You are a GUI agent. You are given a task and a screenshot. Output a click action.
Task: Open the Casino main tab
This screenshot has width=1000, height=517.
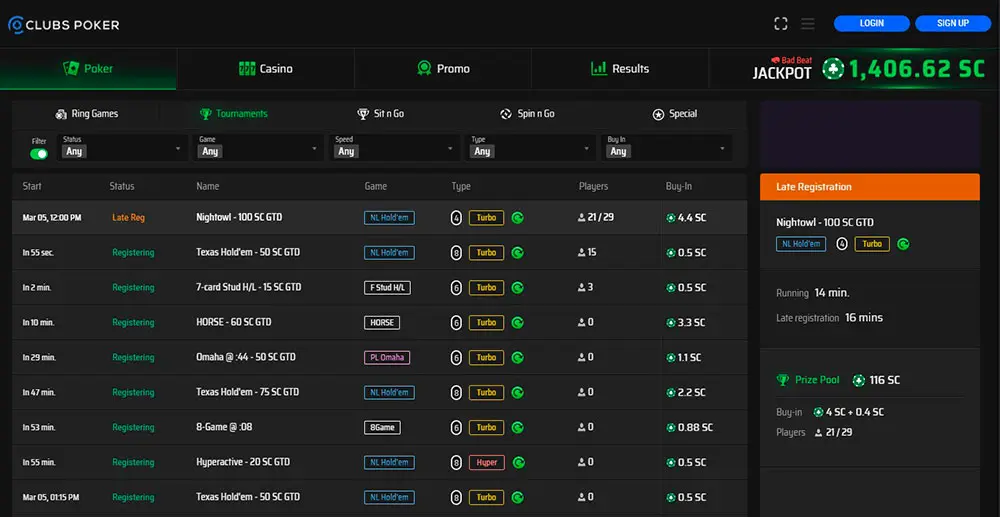pyautogui.click(x=265, y=69)
